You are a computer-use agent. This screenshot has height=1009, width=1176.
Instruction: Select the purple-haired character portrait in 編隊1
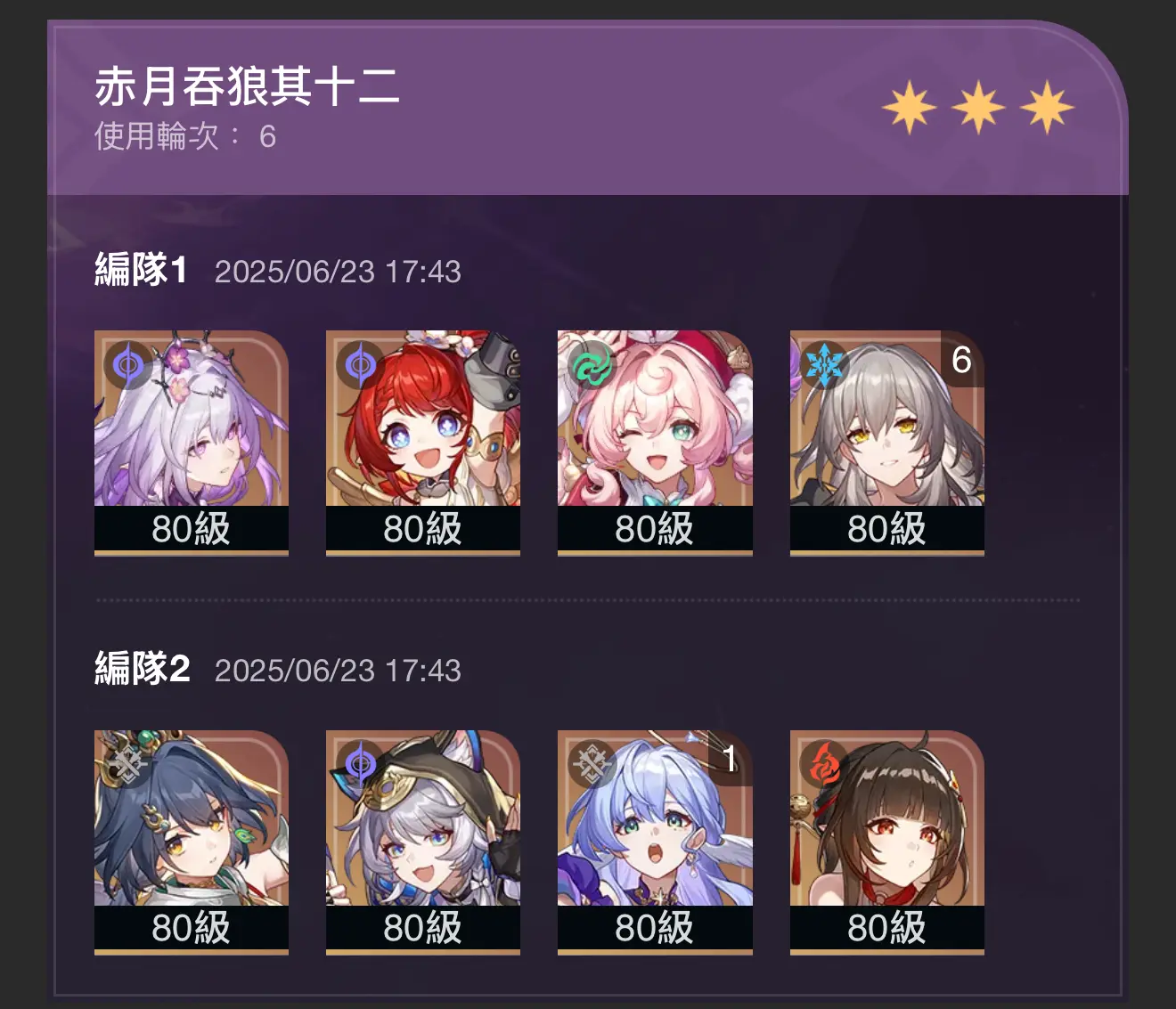click(x=192, y=443)
